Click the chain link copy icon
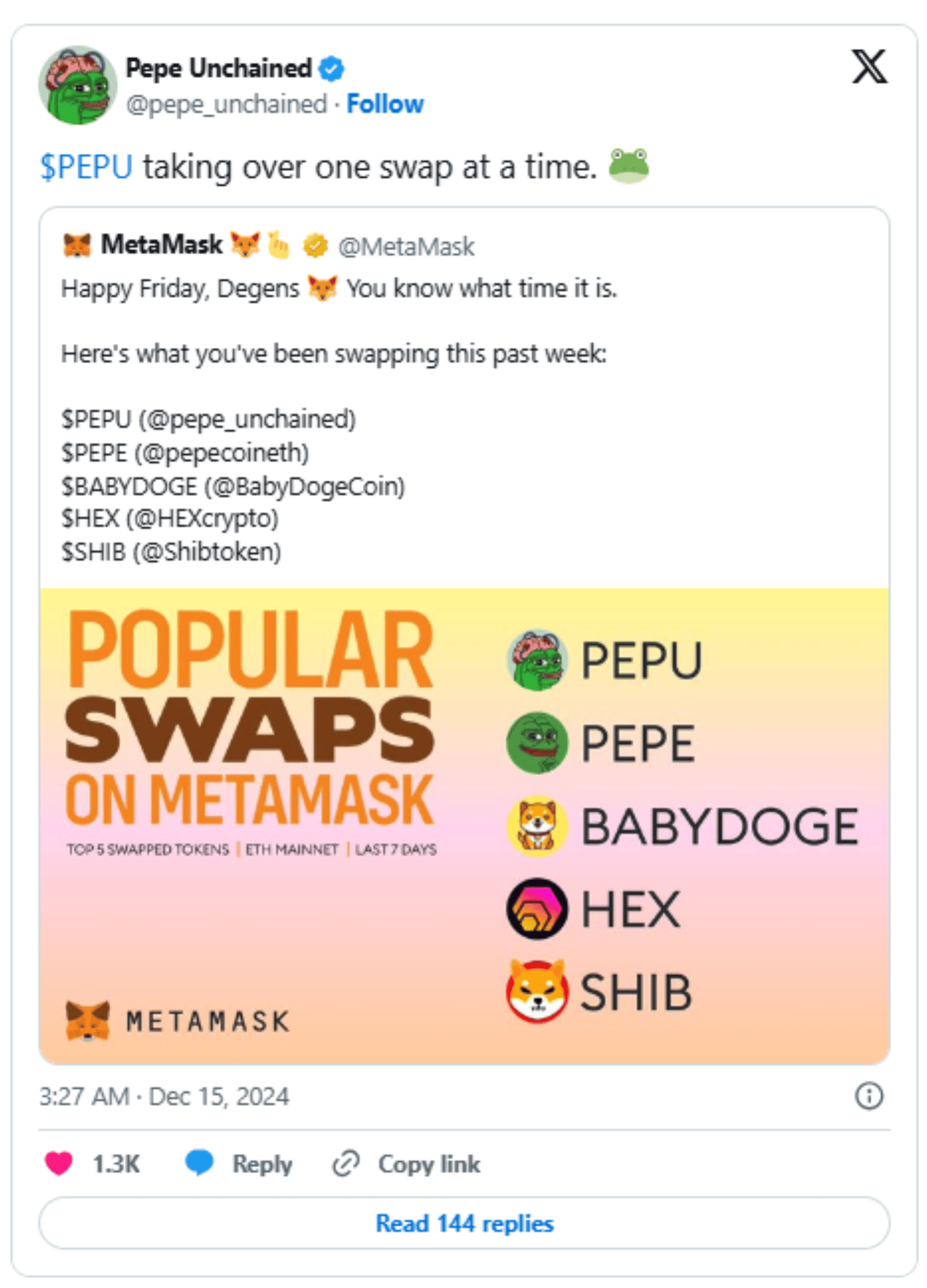 tap(345, 1164)
